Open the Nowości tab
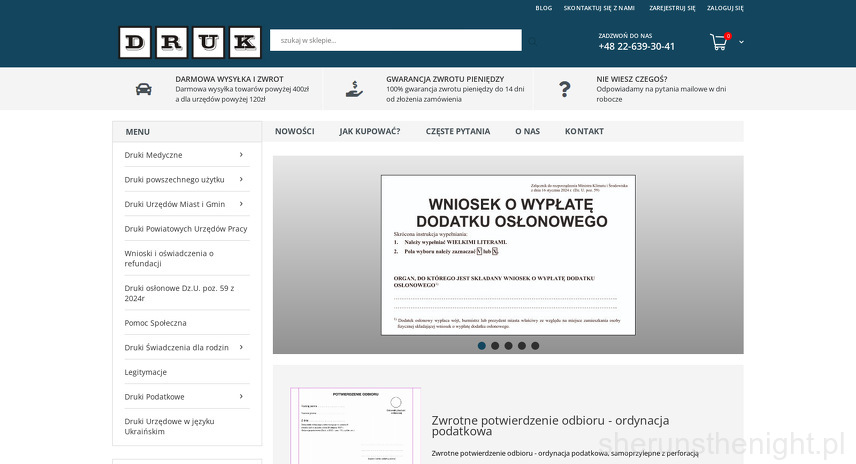 [294, 131]
